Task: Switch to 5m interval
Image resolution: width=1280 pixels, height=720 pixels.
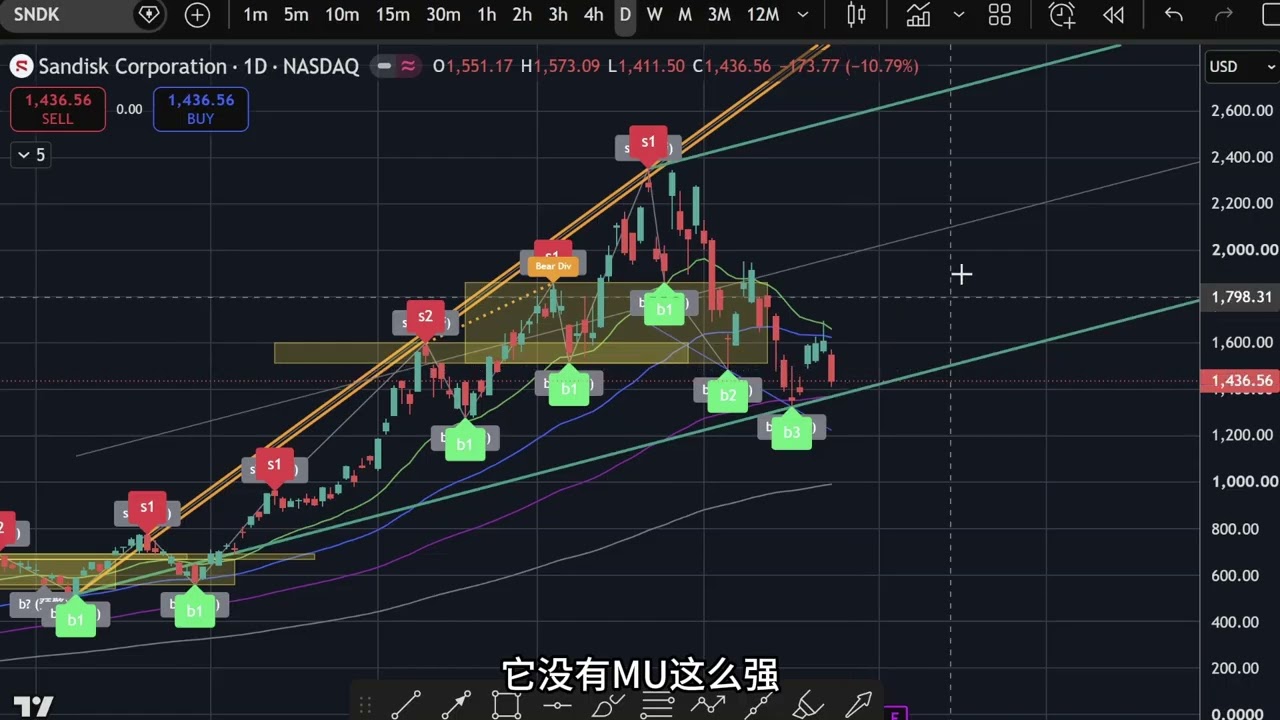Action: [296, 15]
